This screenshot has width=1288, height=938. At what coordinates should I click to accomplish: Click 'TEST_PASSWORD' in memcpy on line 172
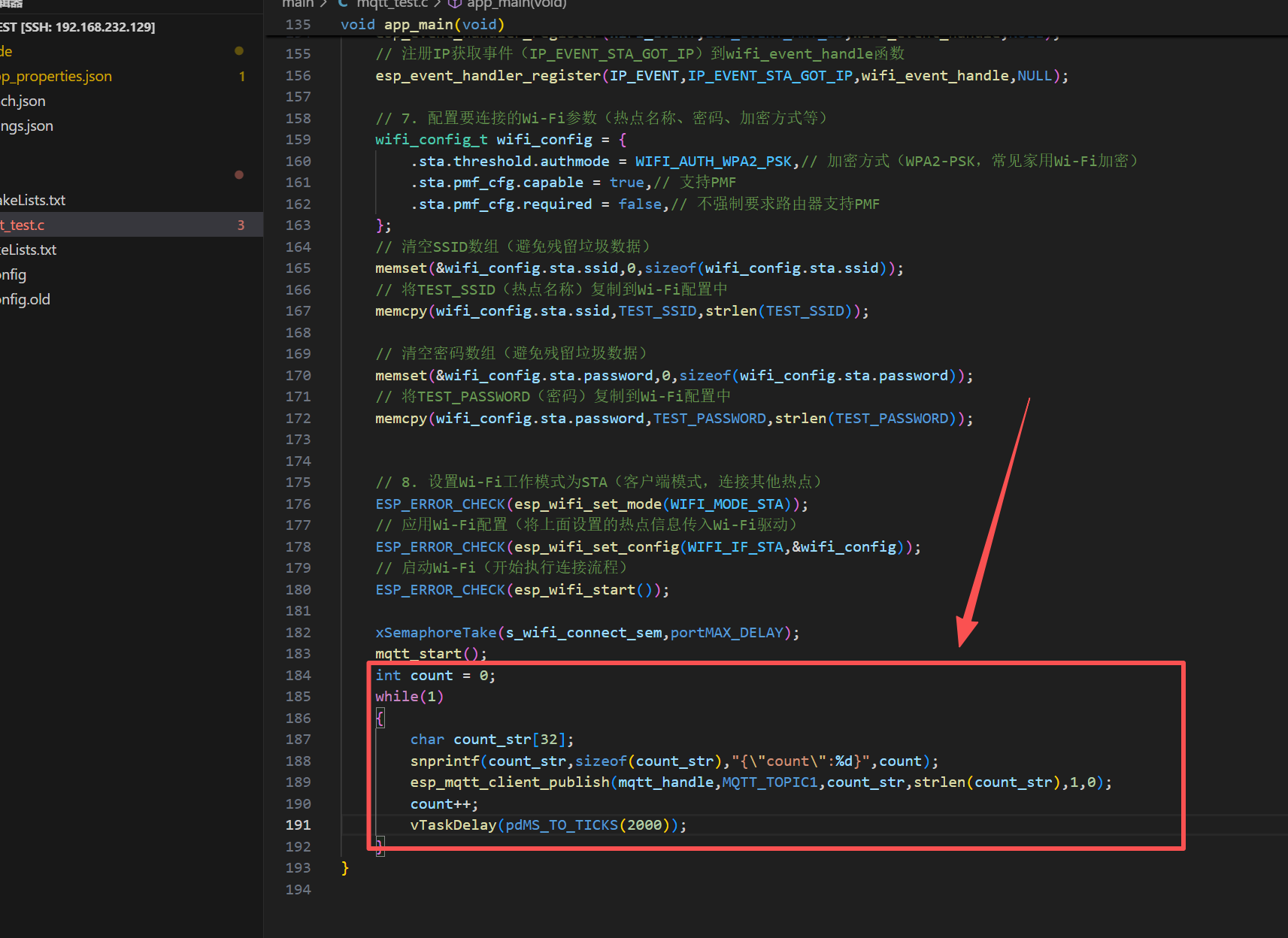click(710, 418)
